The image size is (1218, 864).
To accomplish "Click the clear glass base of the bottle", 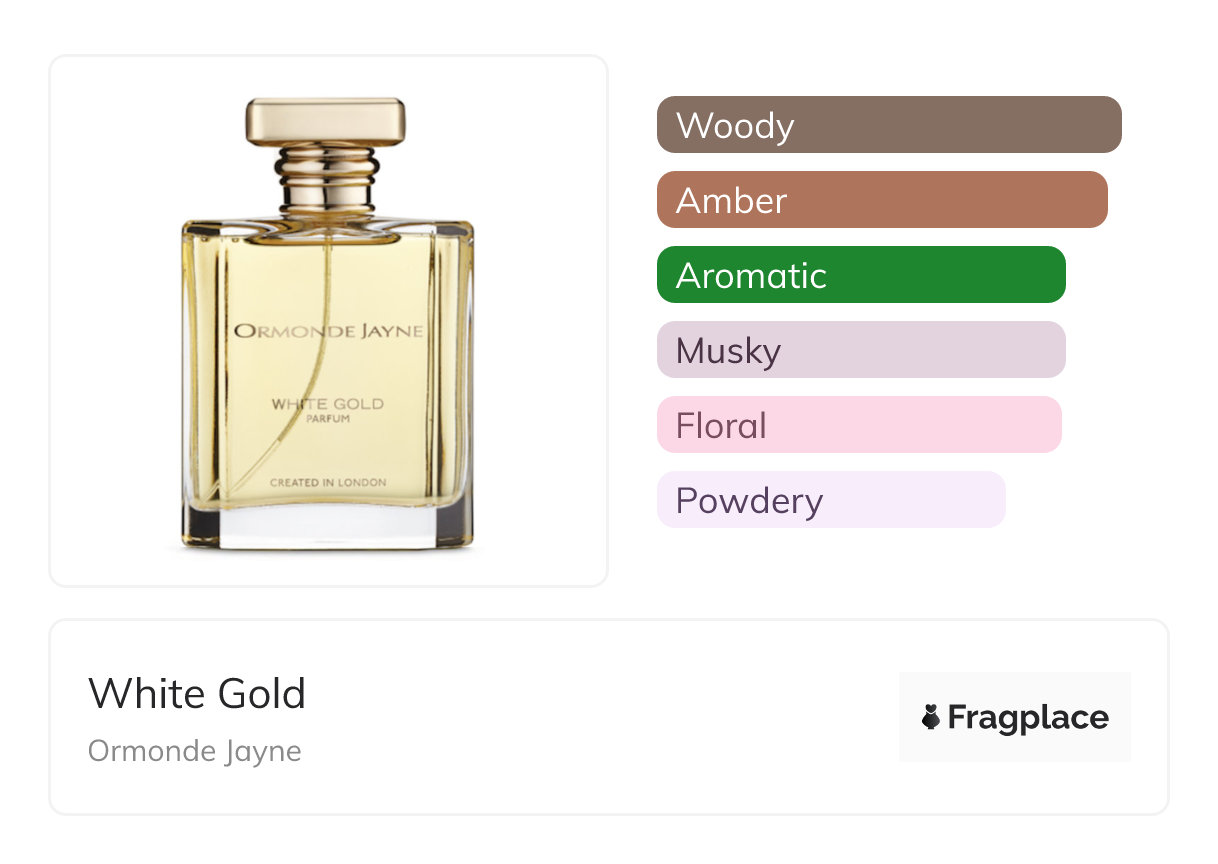I will [x=326, y=527].
